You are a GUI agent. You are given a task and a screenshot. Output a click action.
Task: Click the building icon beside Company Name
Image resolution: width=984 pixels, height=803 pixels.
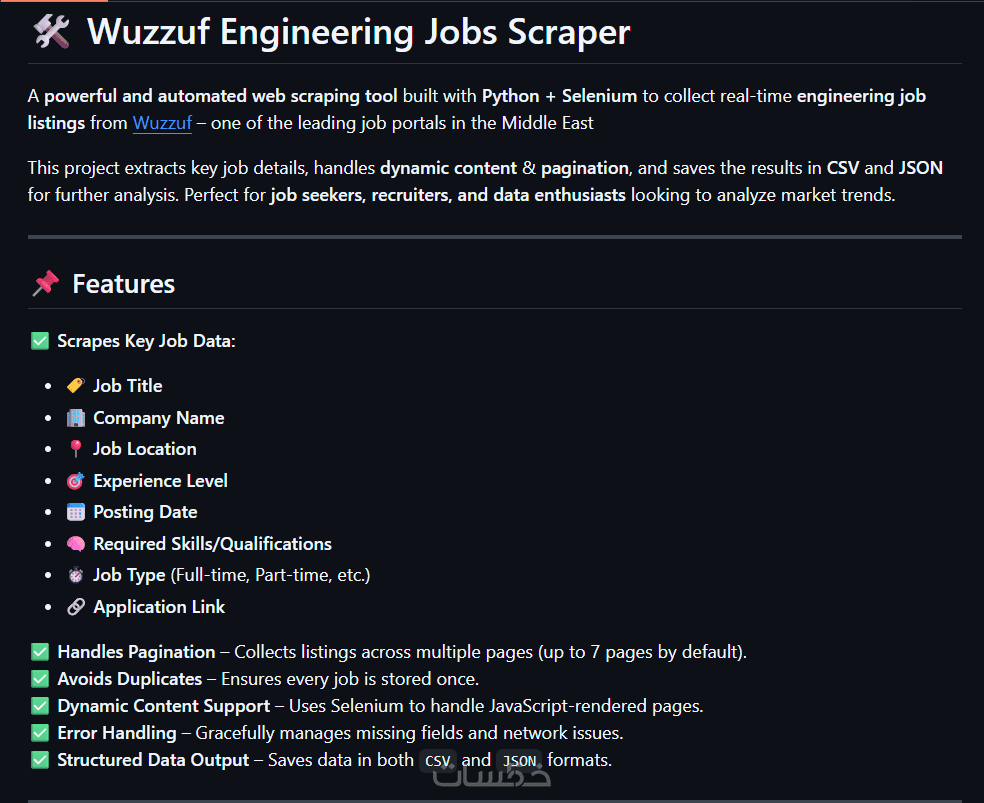75,418
